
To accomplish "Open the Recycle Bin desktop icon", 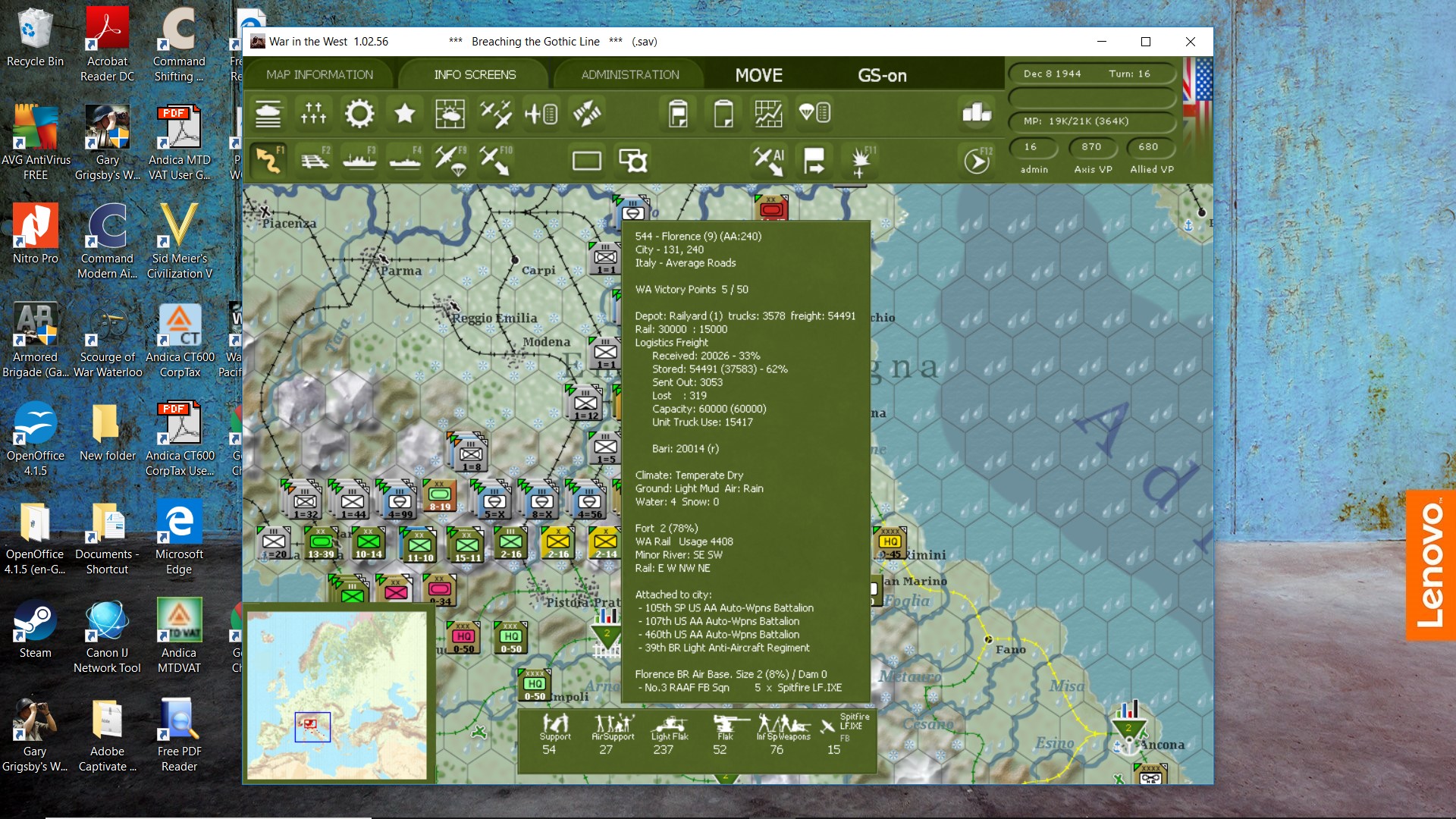I will 35,38.
